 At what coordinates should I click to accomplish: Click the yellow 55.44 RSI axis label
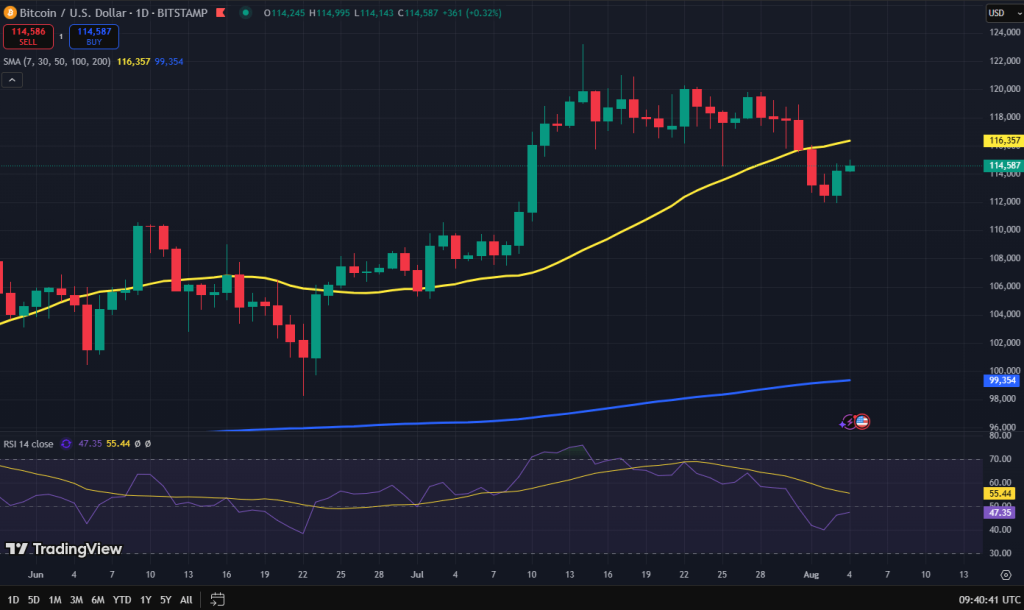click(x=1000, y=494)
